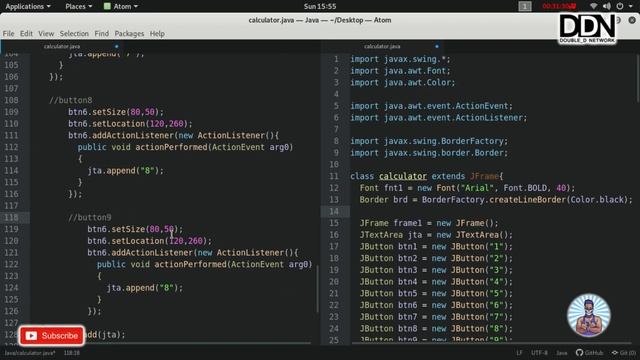Click the modified dot on right tab
The image size is (640, 360).
(437, 46)
